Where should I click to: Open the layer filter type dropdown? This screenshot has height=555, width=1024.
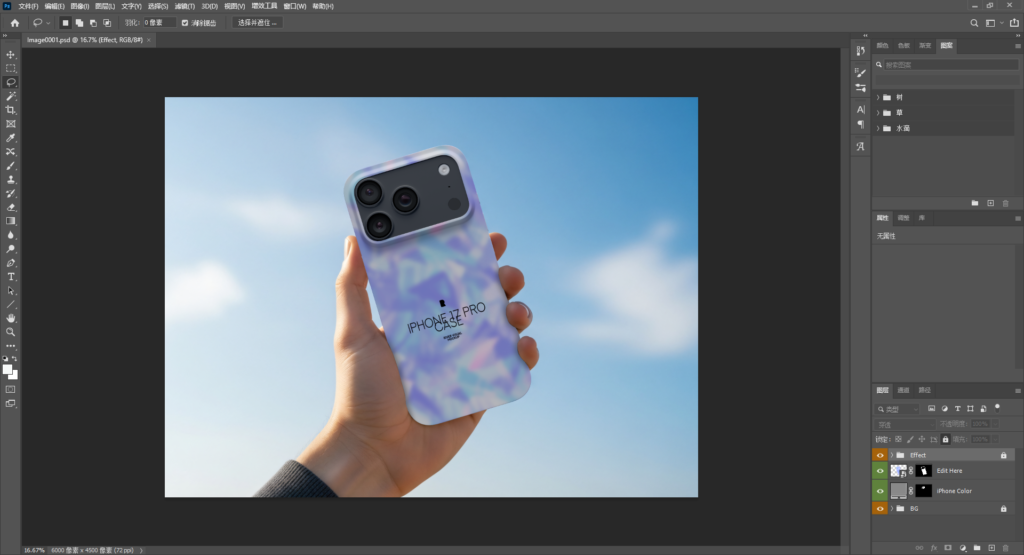pos(897,409)
